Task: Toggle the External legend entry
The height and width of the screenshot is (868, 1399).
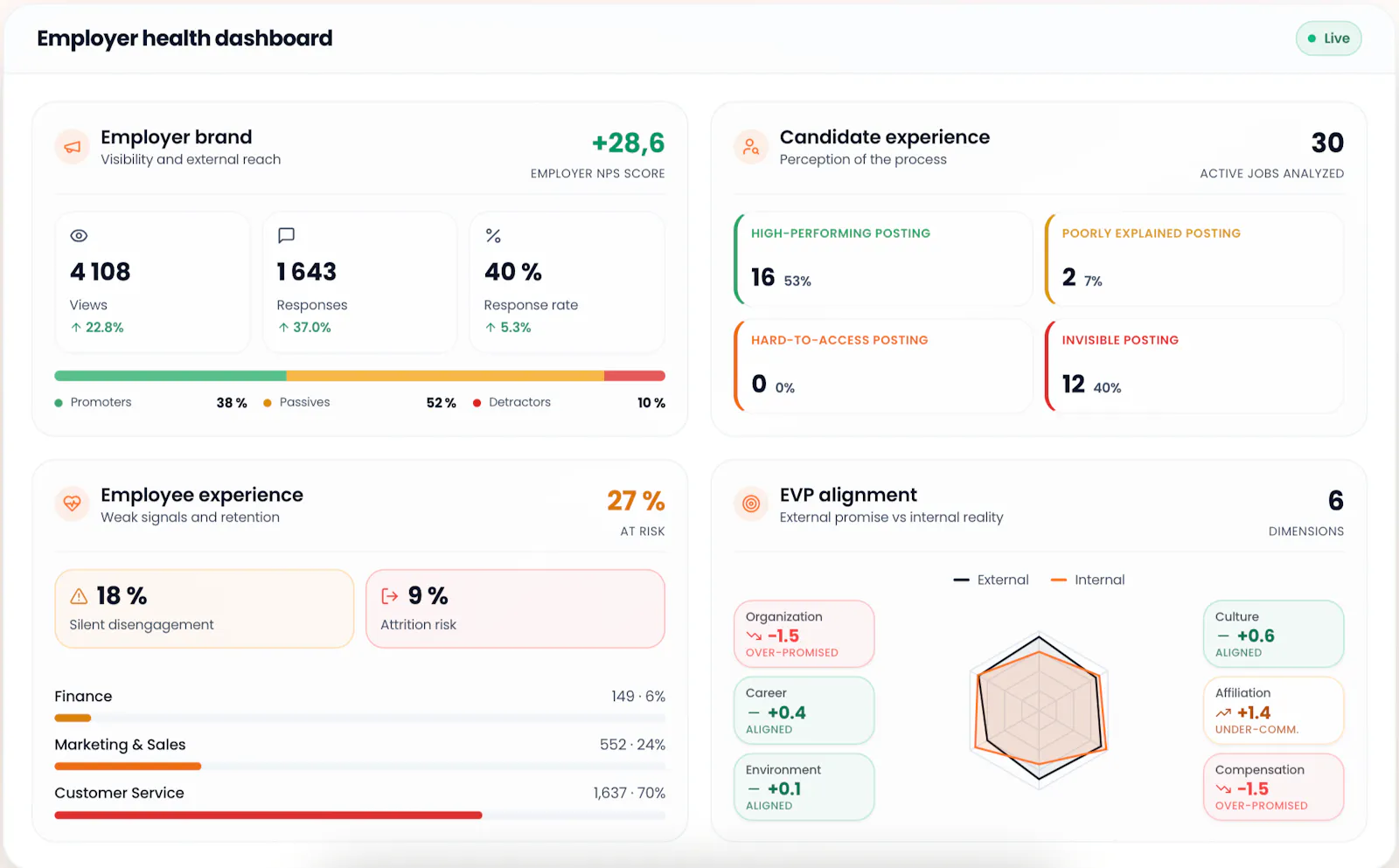Action: (991, 580)
